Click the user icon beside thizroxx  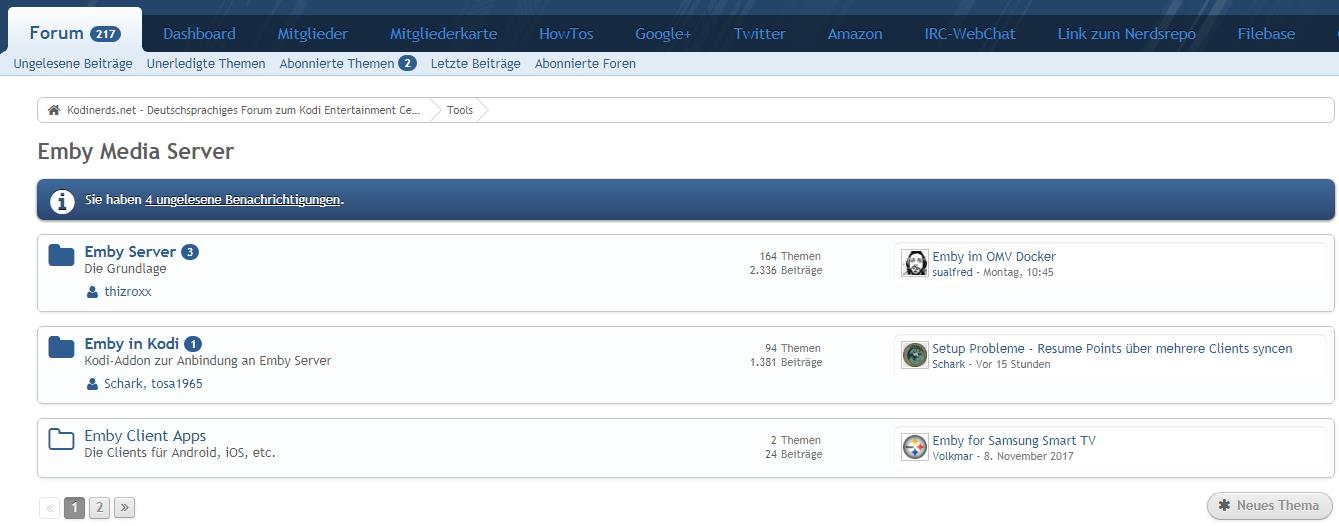click(x=93, y=292)
